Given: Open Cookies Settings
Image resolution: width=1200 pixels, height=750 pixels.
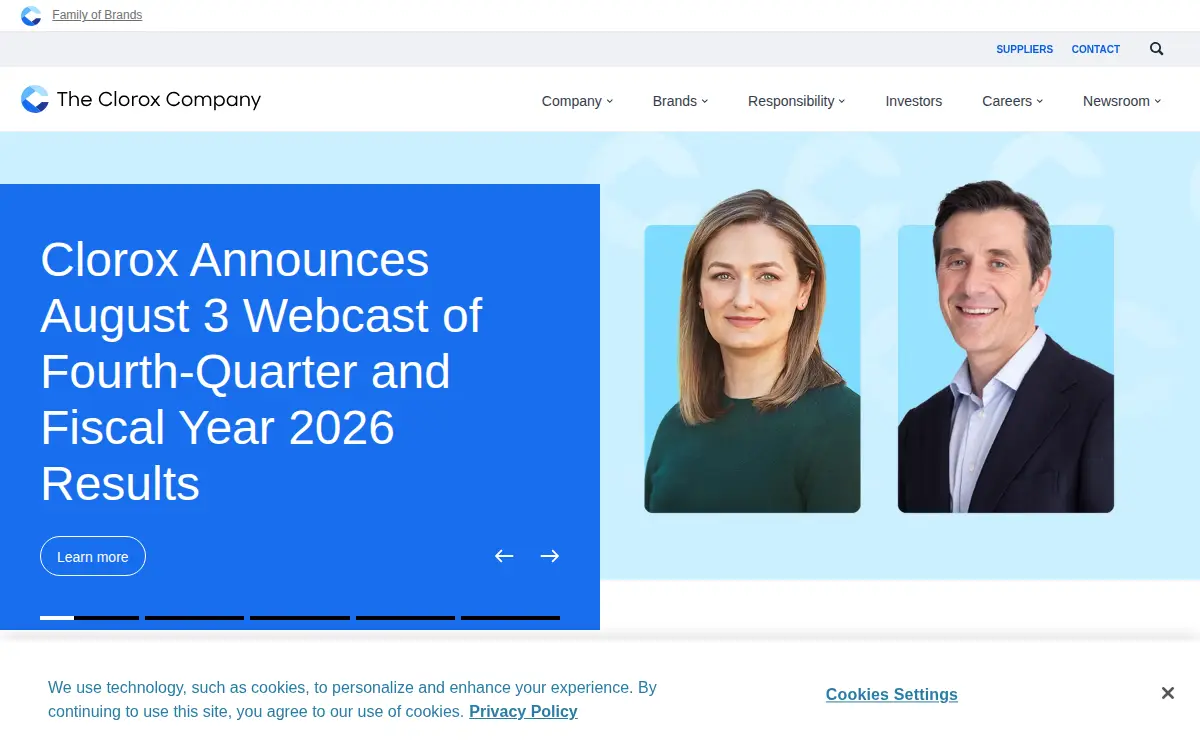Looking at the screenshot, I should tap(892, 694).
